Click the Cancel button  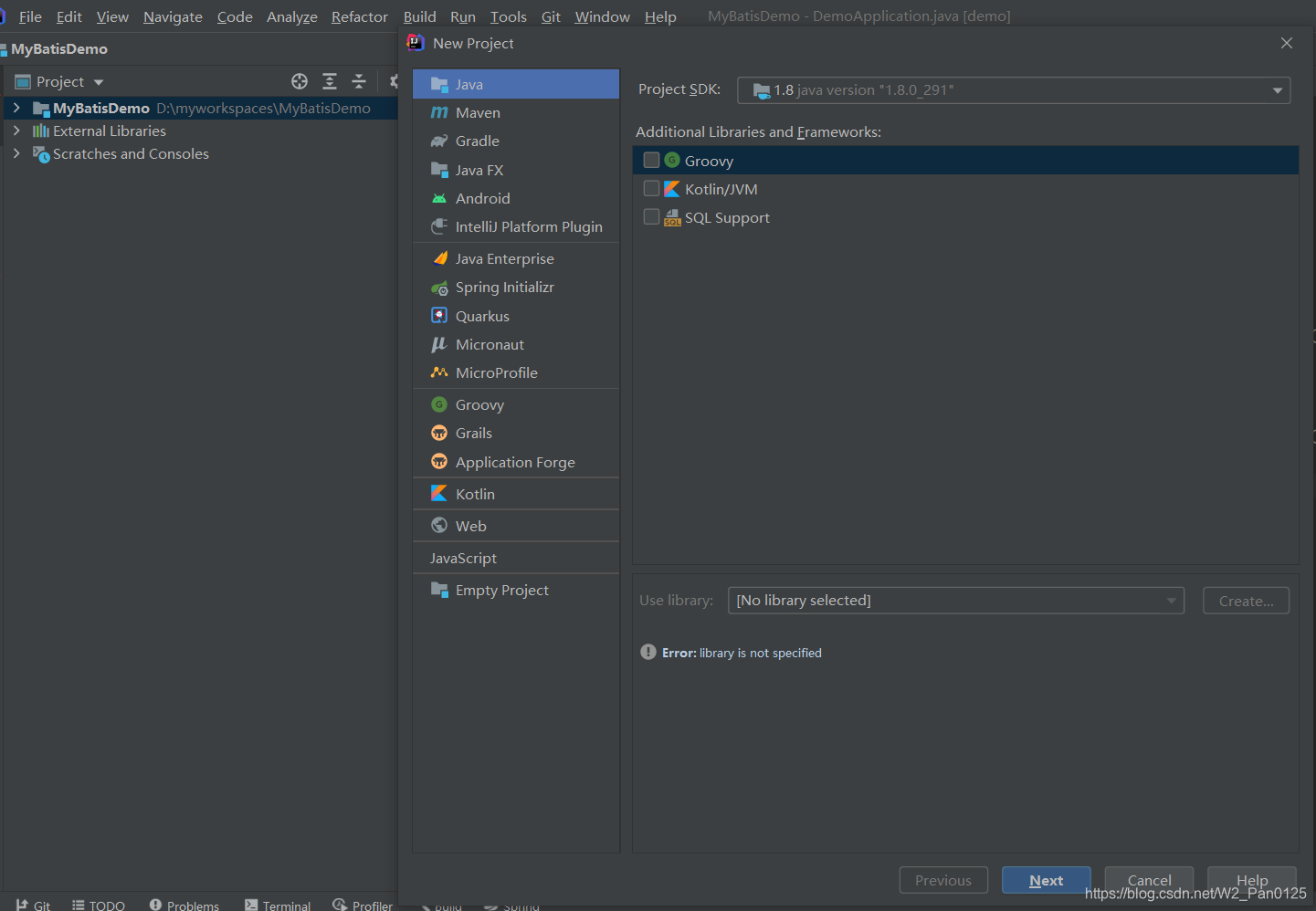click(1149, 880)
